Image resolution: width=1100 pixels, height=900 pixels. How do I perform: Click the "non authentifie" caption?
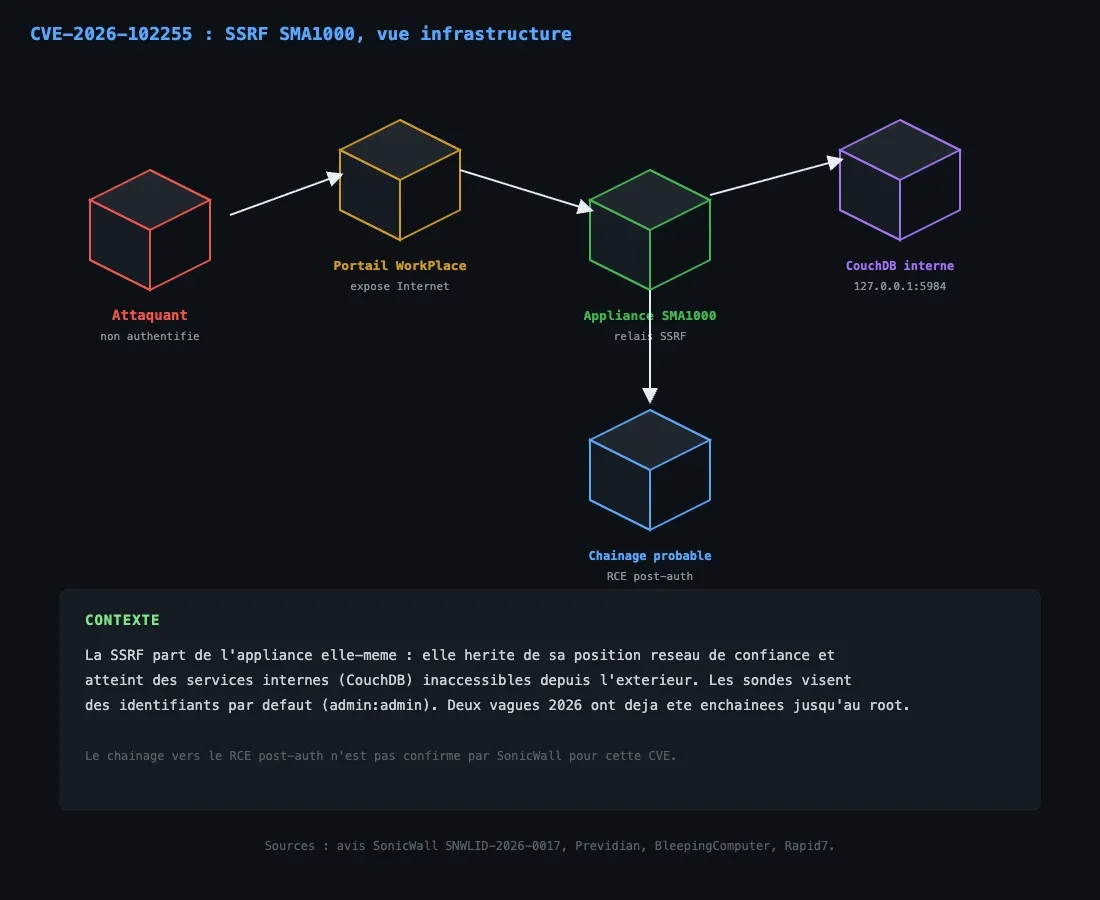pos(150,337)
